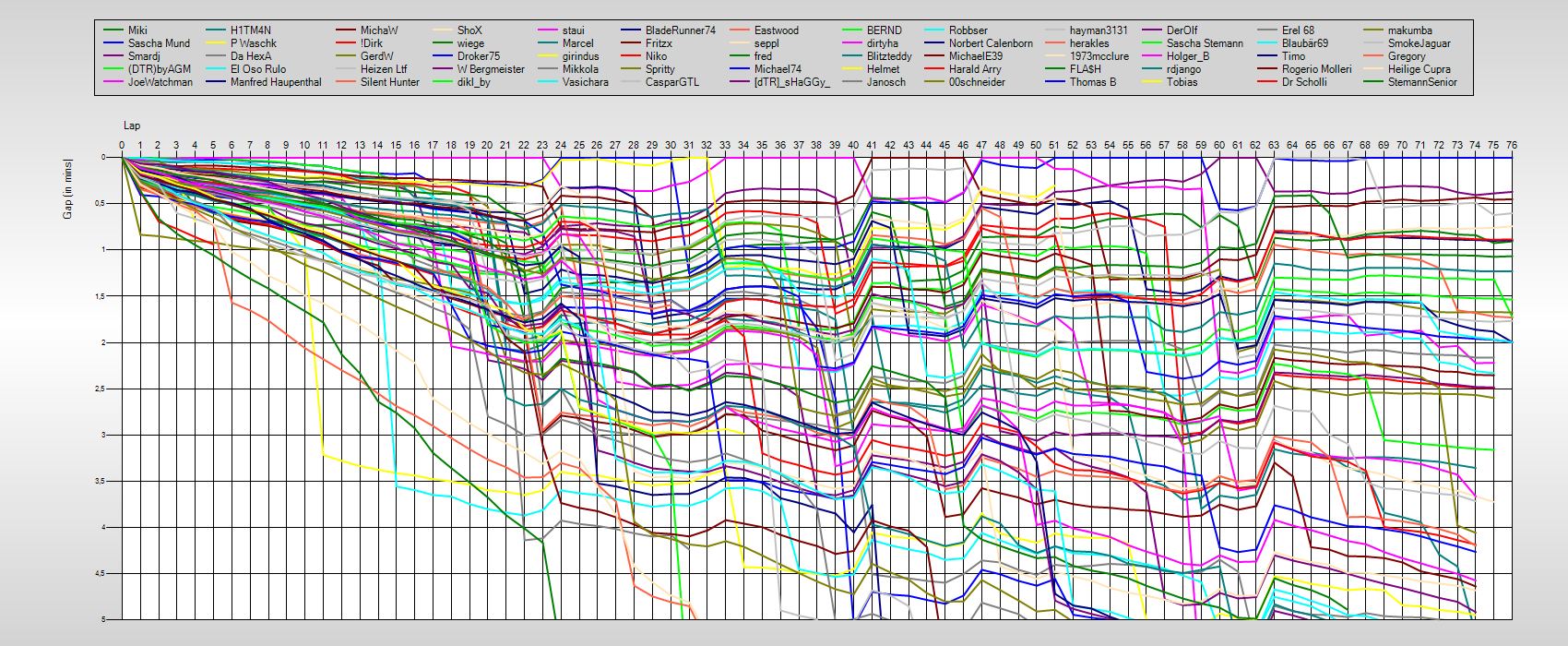1568x646 pixels.
Task: Click the Niko legend label
Action: (657, 56)
